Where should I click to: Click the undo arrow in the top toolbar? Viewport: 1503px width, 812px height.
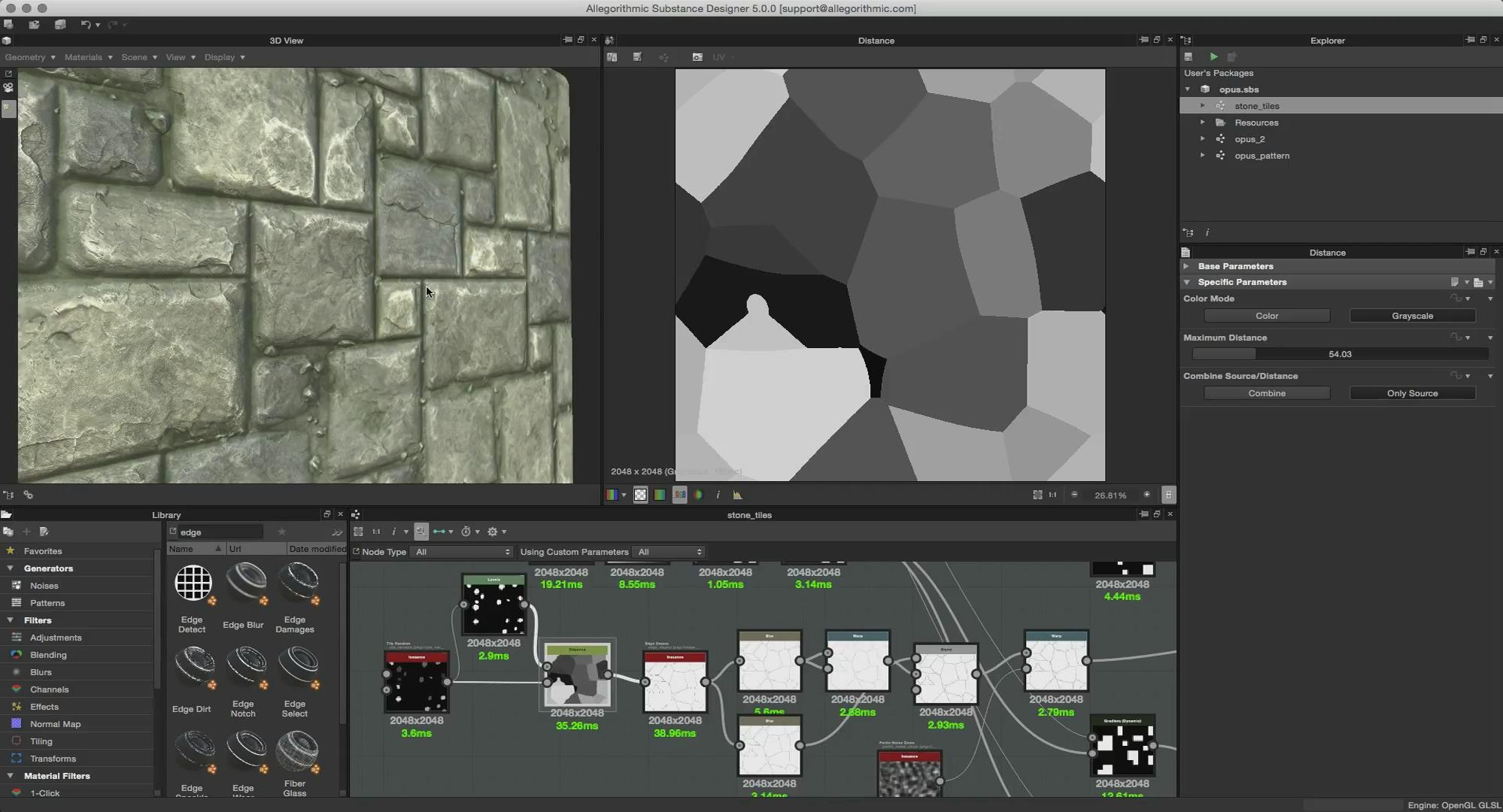(x=86, y=25)
